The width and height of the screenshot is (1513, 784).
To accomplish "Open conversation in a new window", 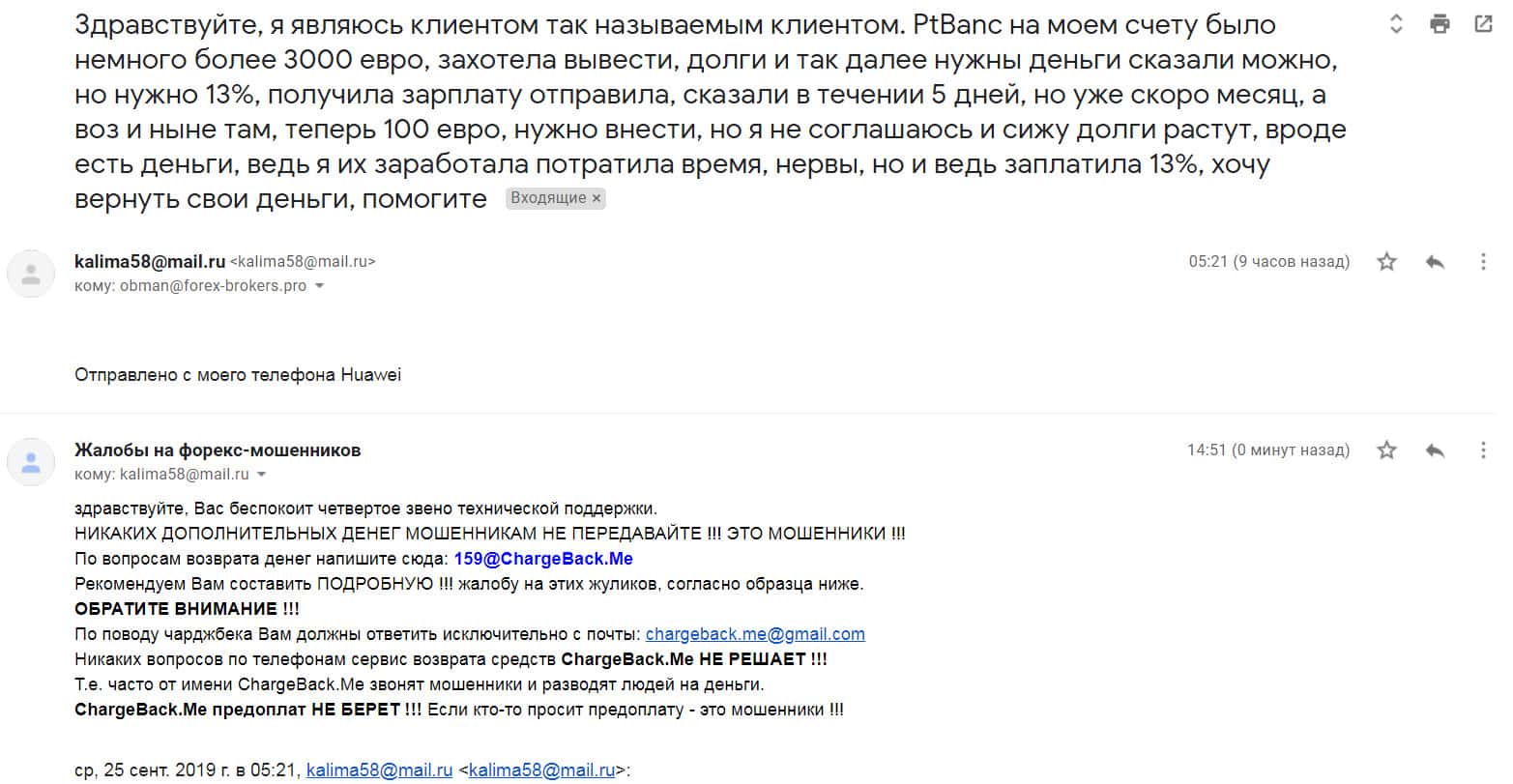I will (1482, 25).
